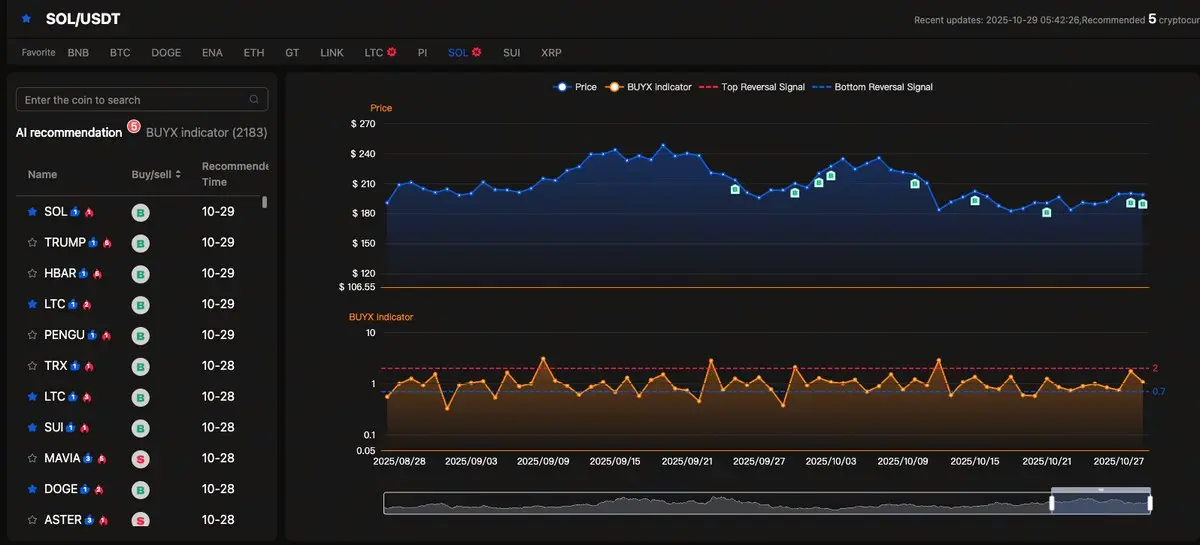
Task: Click the red badge beside LTC favorite
Action: pyautogui.click(x=393, y=52)
